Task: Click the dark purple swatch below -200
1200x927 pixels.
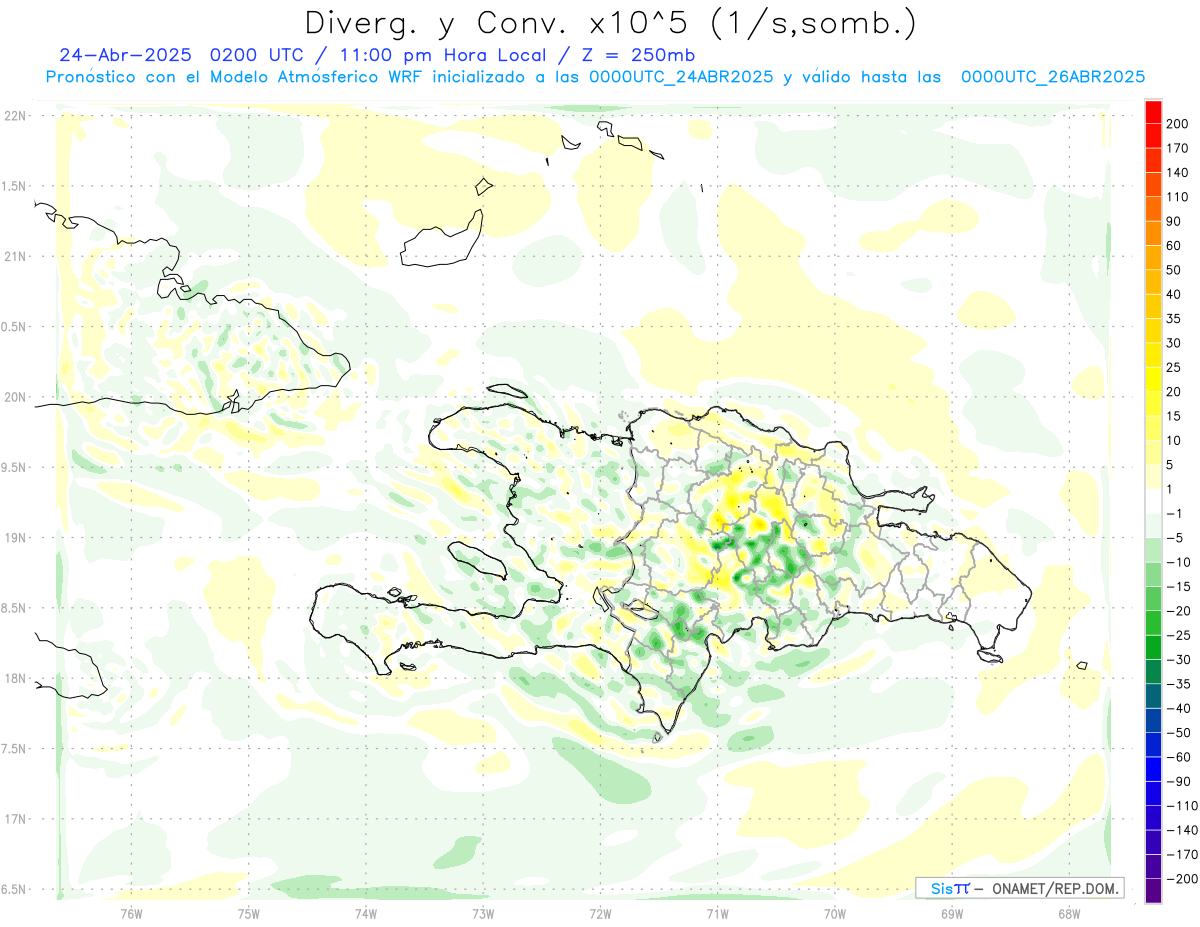Action: pos(1153,891)
